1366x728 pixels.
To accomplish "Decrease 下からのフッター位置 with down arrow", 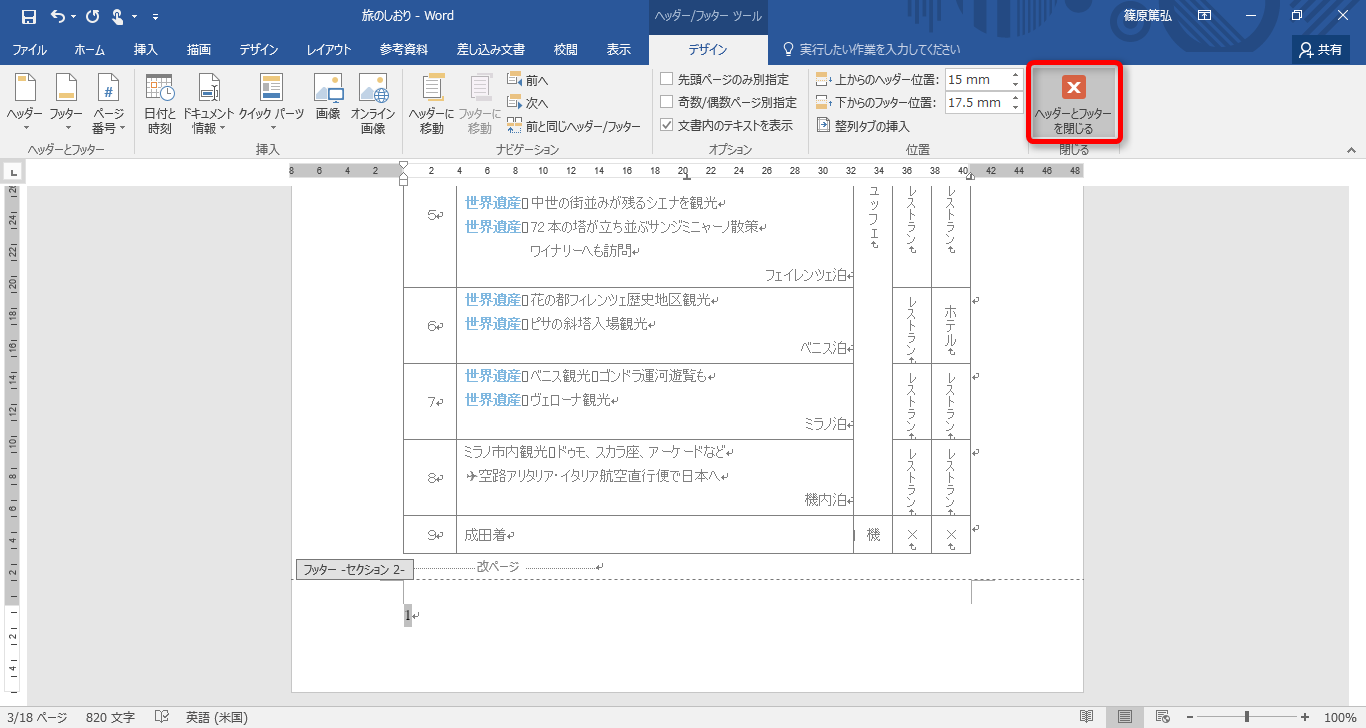I will [1015, 108].
